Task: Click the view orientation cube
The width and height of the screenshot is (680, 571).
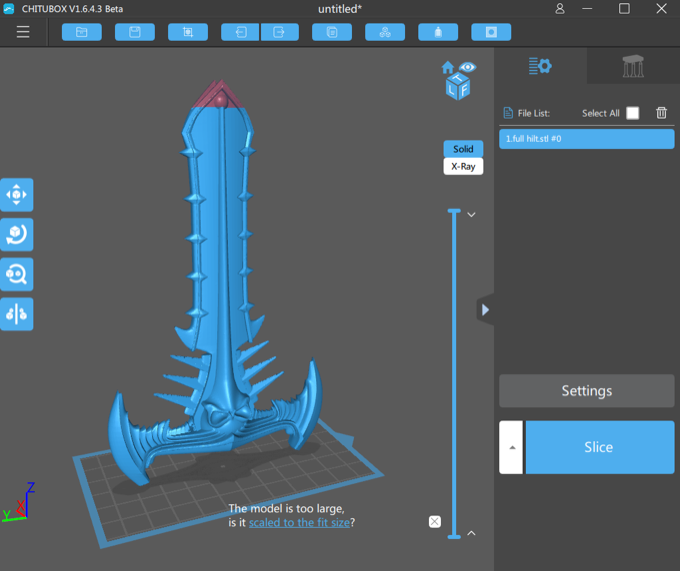Action: (458, 87)
